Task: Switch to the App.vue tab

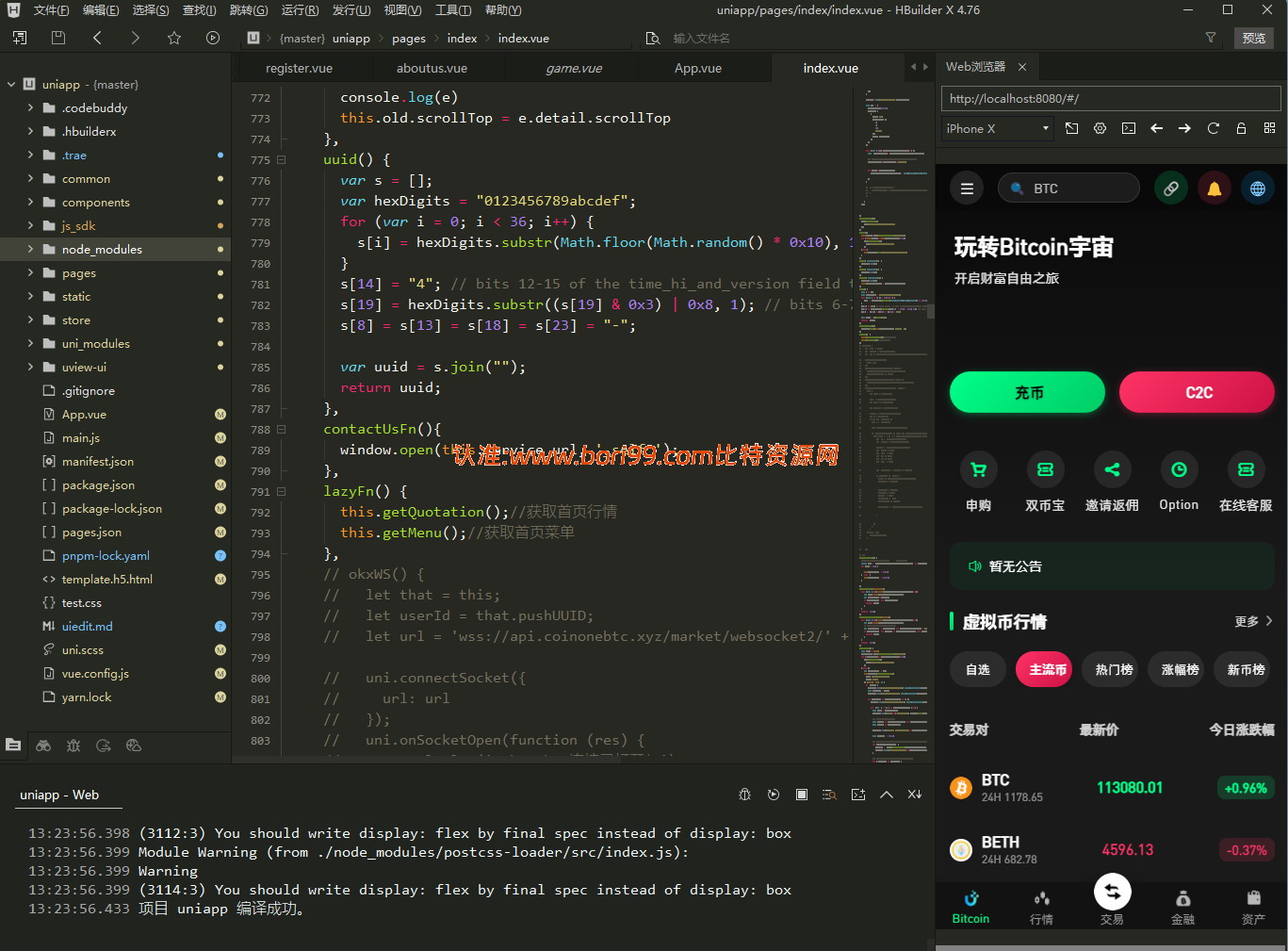Action: (x=697, y=68)
